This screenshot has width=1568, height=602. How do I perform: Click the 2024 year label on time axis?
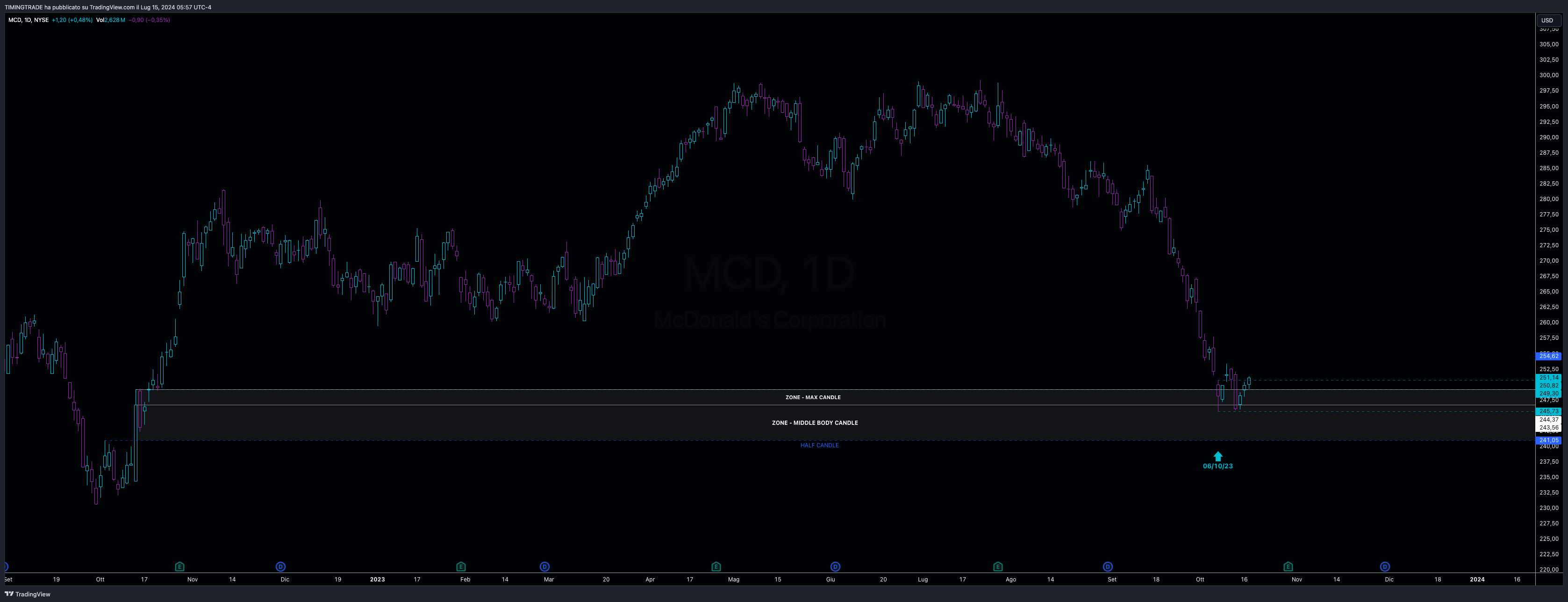pyautogui.click(x=1477, y=580)
